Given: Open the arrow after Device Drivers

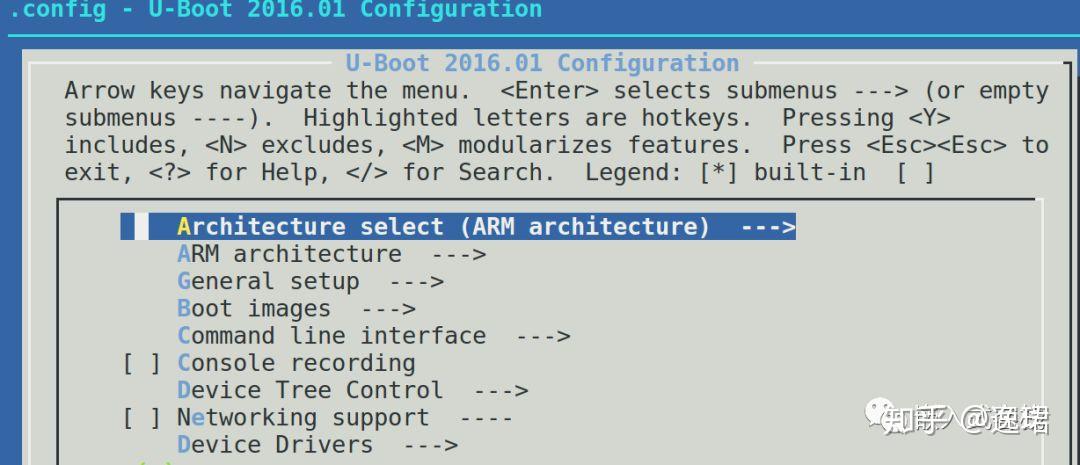Looking at the screenshot, I should [431, 445].
